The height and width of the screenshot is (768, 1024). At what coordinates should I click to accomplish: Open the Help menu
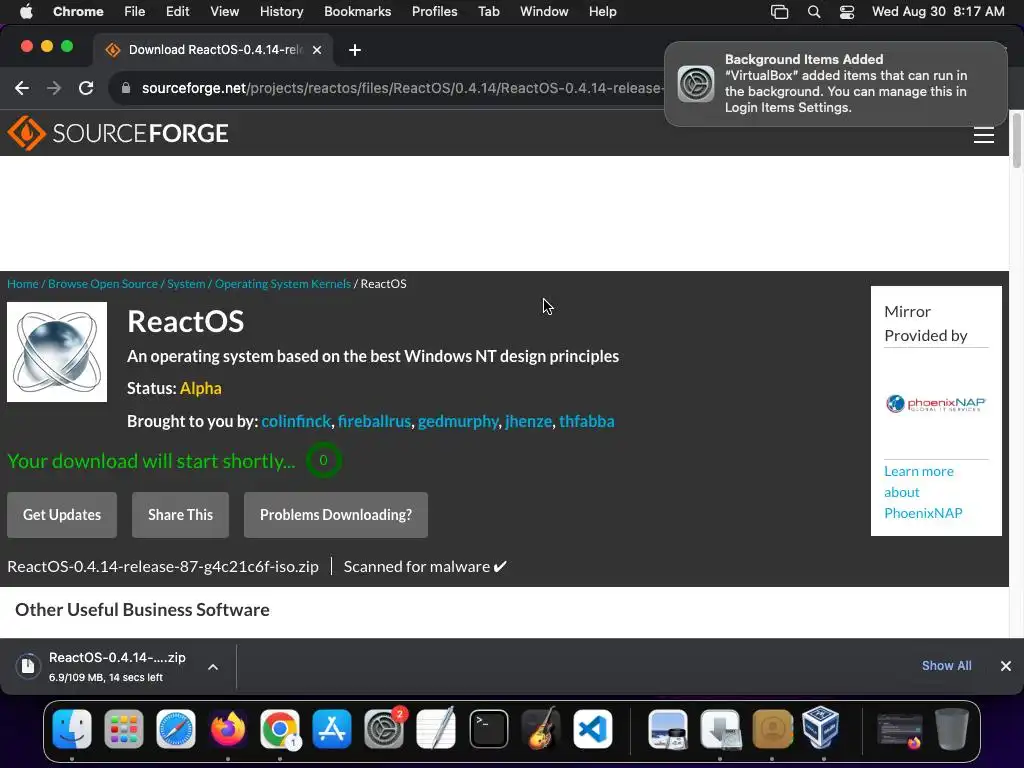pos(602,11)
